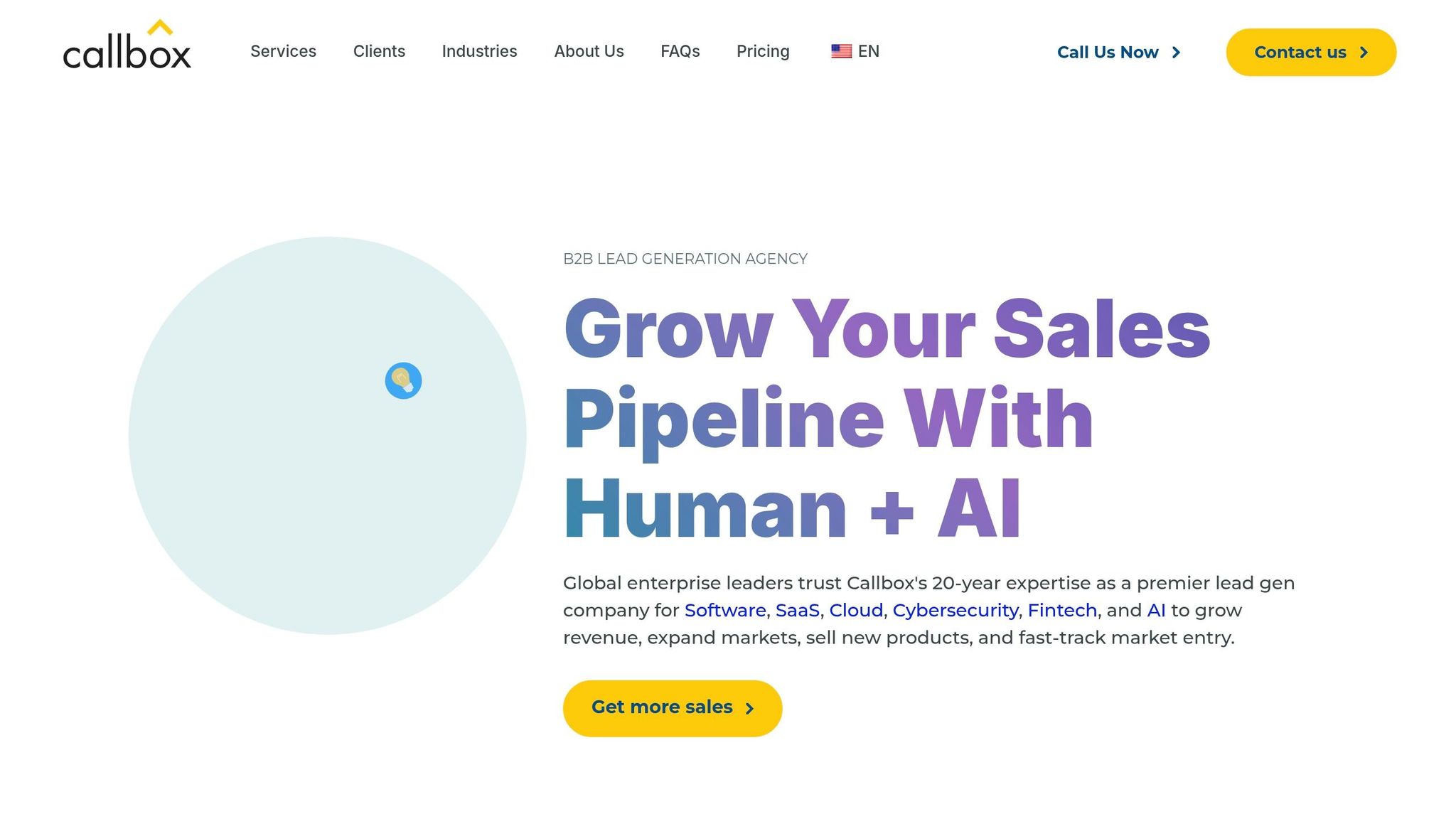This screenshot has height=819, width=1456.
Task: Click the Fintech link
Action: pyautogui.click(x=1062, y=610)
